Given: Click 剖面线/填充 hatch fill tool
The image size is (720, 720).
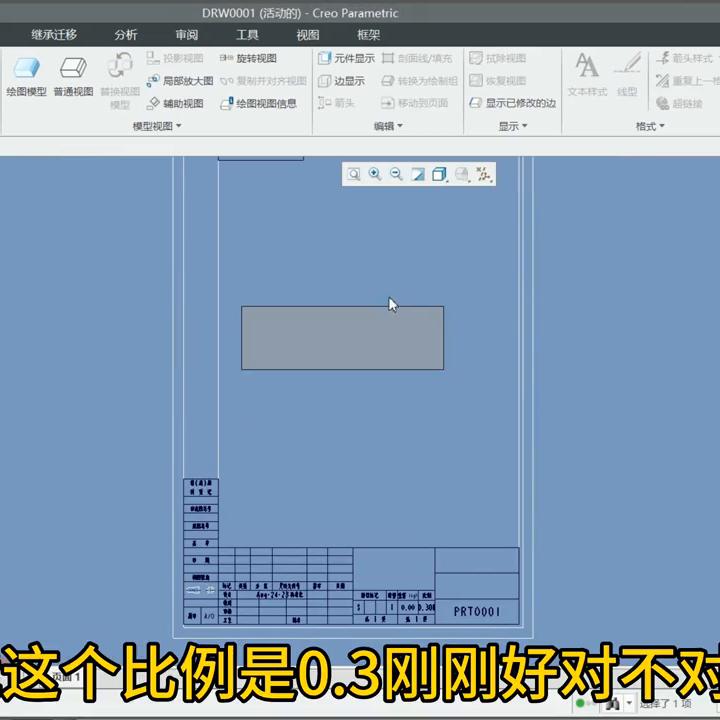Looking at the screenshot, I should [x=417, y=58].
